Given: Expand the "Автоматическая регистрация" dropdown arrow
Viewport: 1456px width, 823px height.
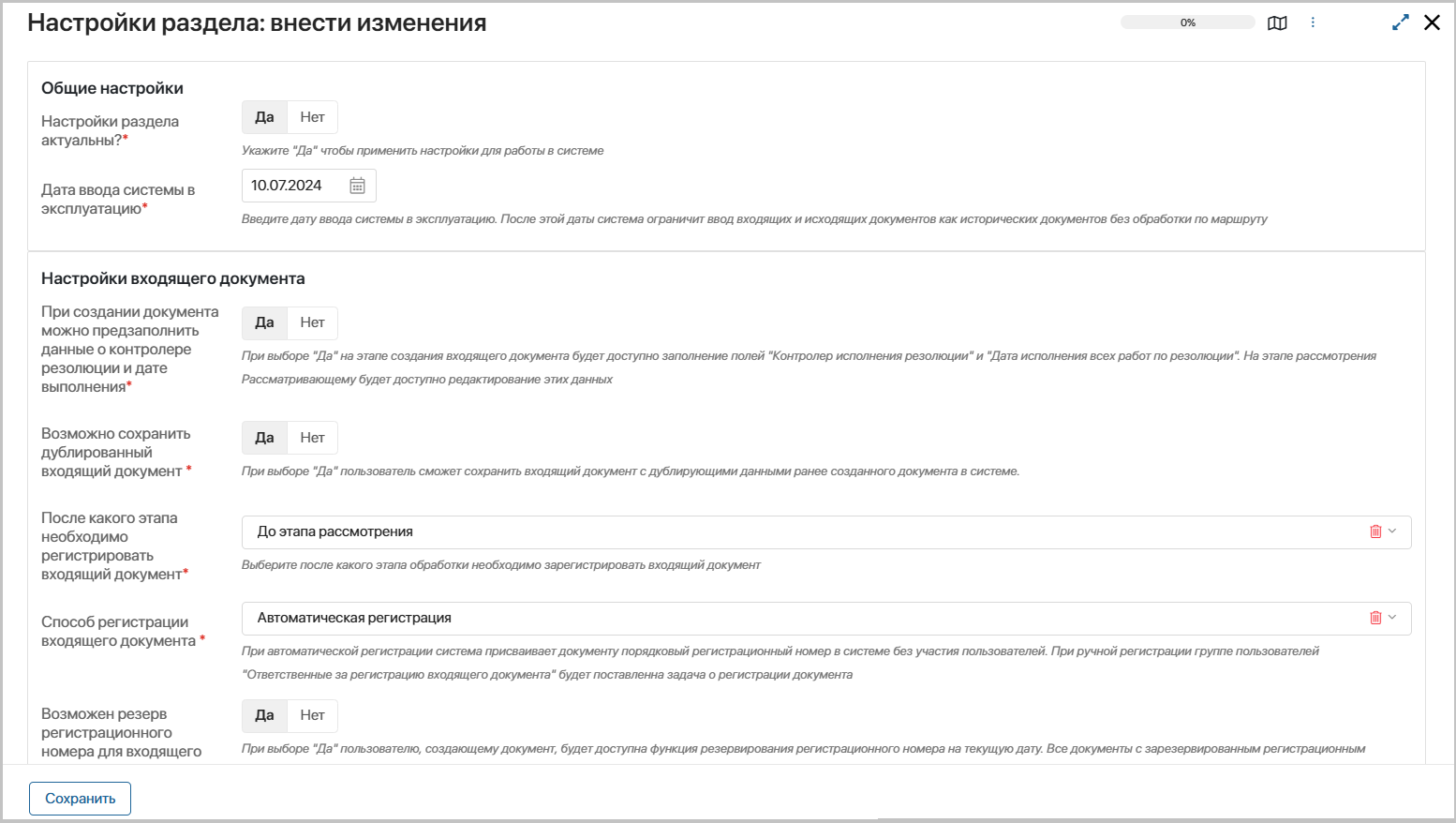Looking at the screenshot, I should 1392,618.
